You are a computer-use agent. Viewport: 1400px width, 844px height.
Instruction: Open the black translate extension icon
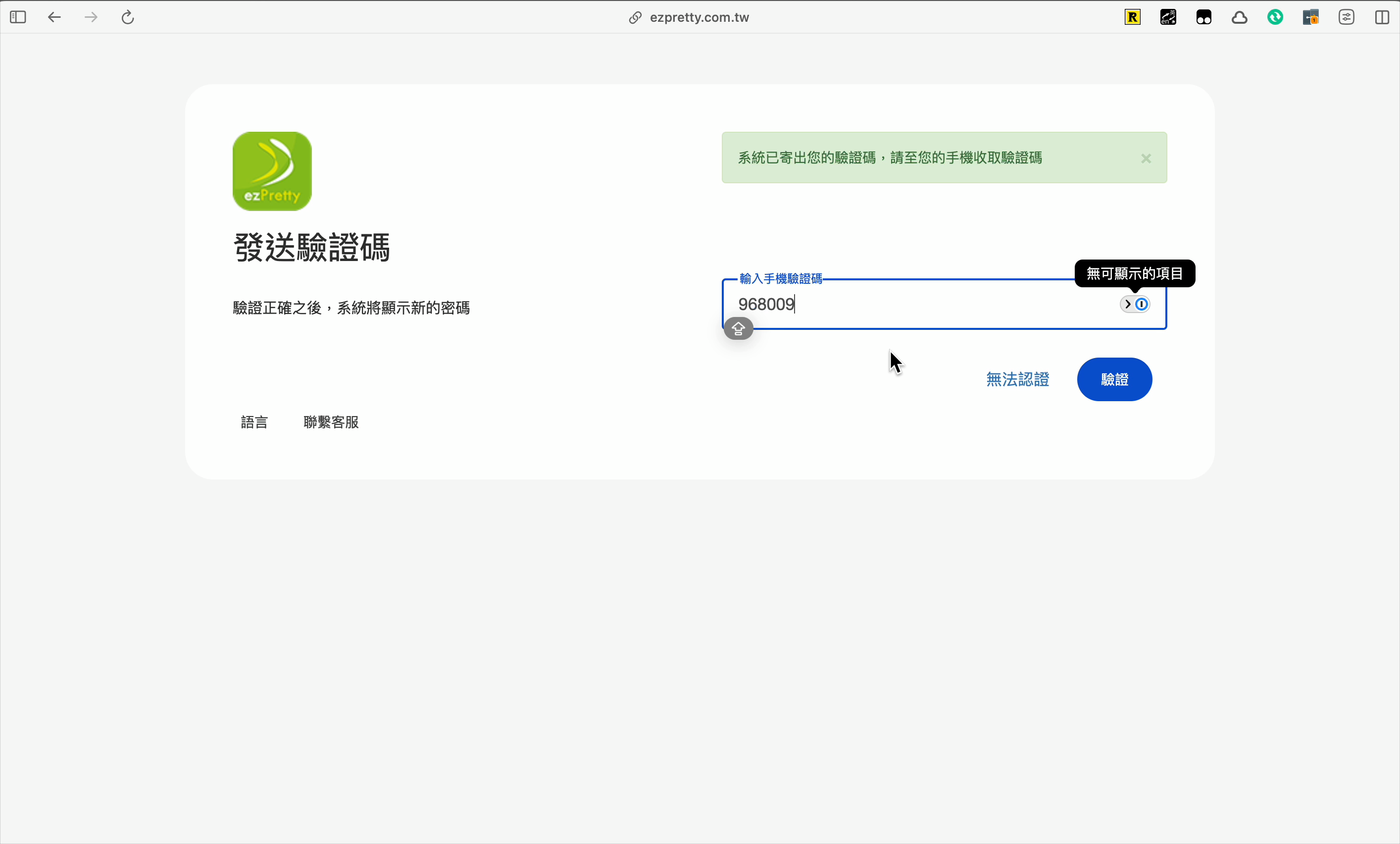coord(1168,17)
